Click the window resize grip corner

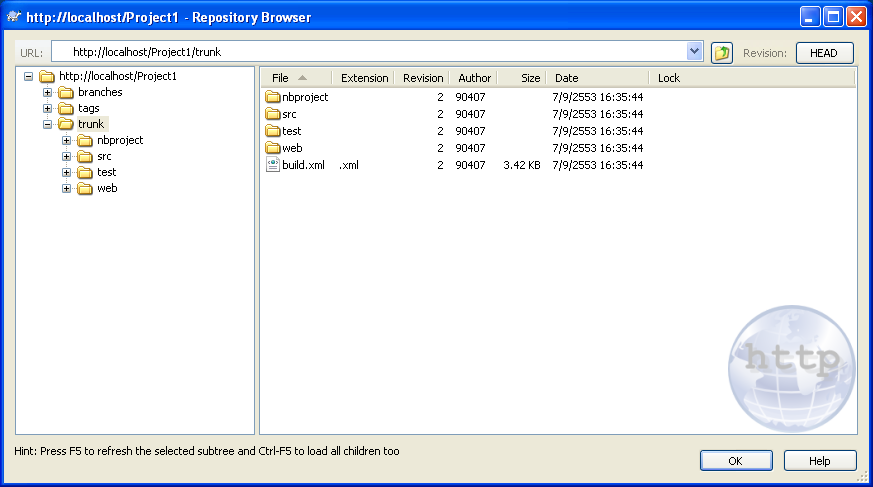(862, 477)
